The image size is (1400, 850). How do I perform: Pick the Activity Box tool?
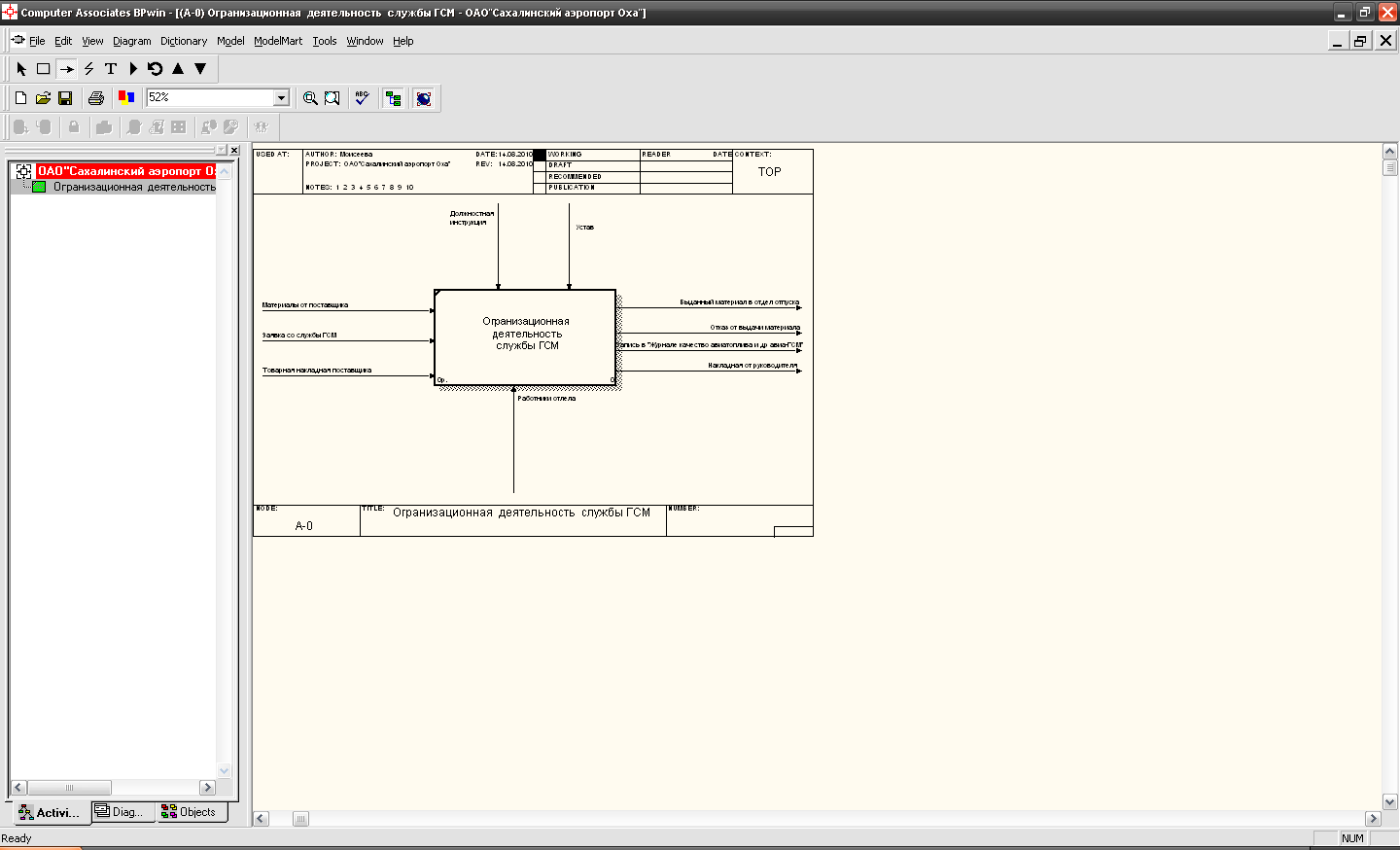tap(44, 69)
